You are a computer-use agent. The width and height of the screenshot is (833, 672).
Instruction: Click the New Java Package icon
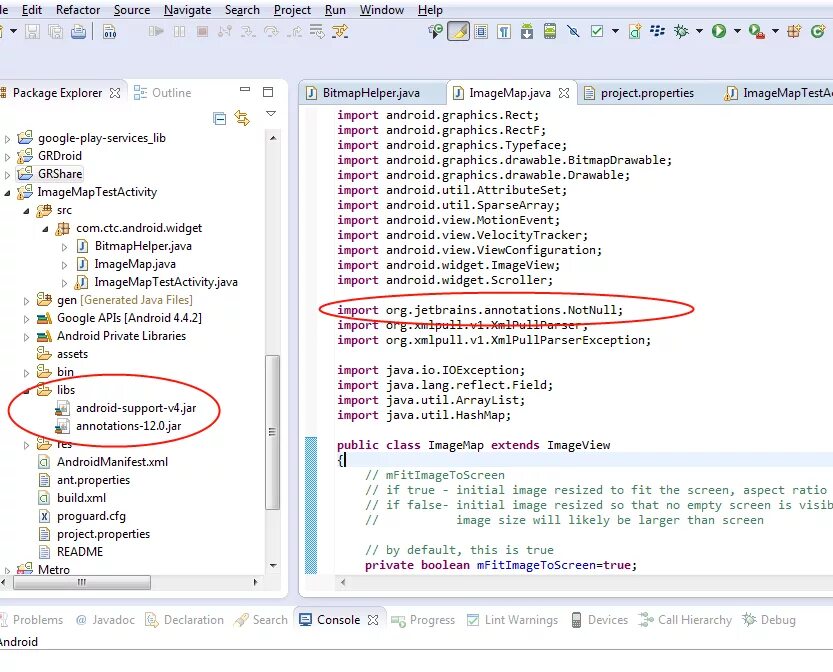click(x=794, y=31)
